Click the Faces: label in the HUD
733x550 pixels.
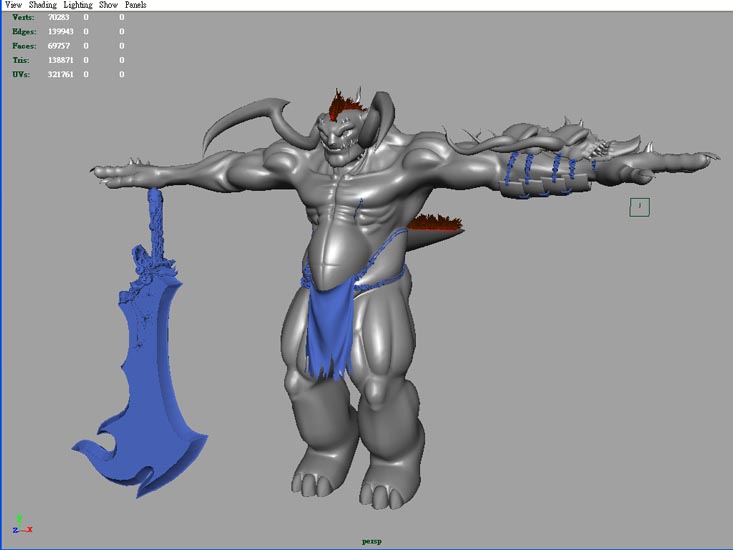(24, 46)
